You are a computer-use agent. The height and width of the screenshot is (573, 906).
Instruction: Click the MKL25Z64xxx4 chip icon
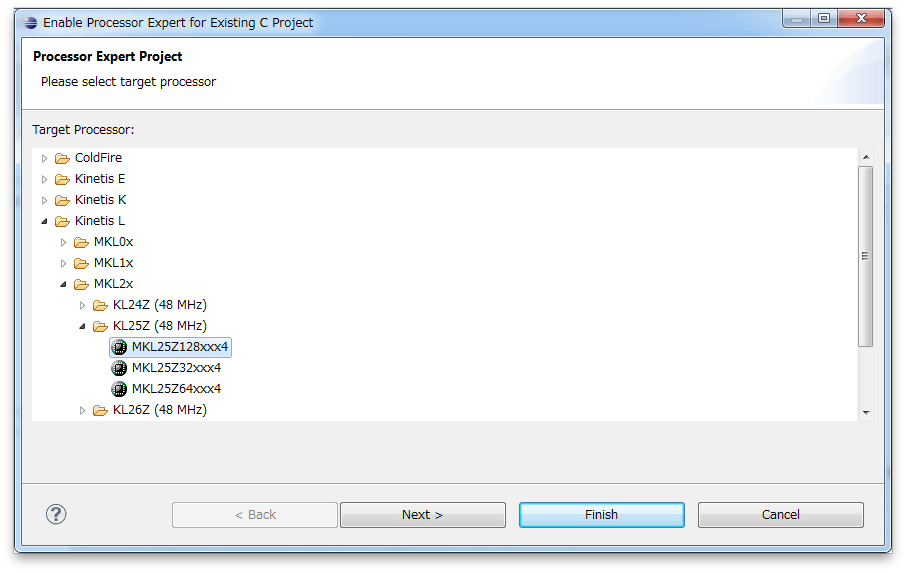click(x=119, y=389)
